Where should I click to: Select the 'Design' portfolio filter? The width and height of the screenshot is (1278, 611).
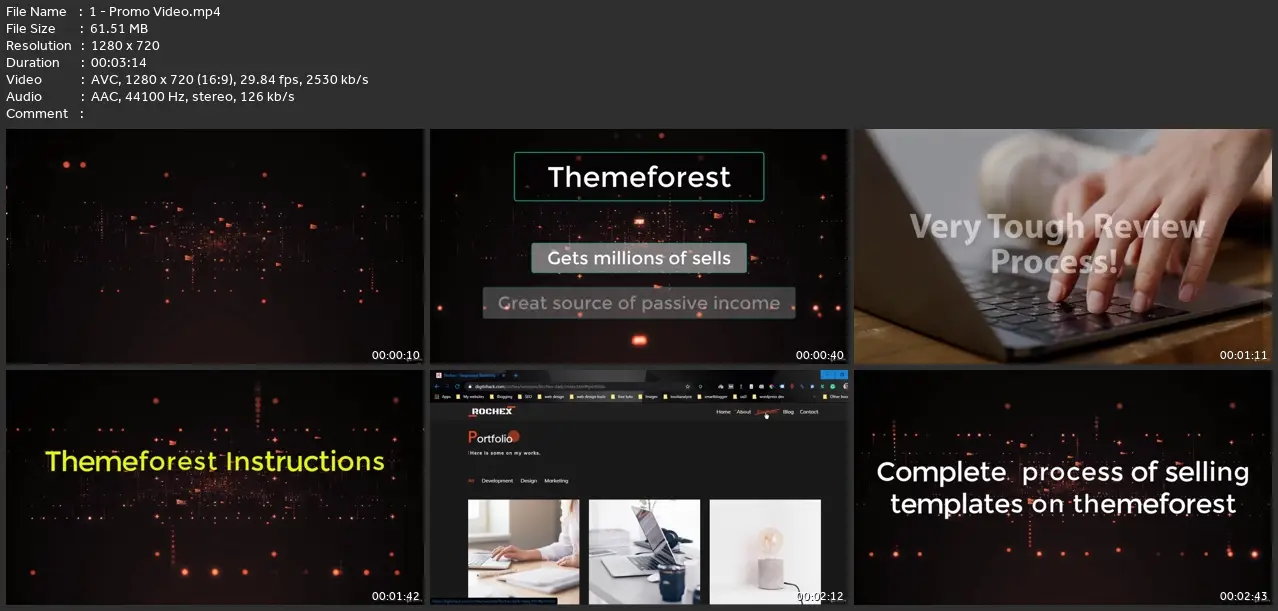(x=528, y=481)
